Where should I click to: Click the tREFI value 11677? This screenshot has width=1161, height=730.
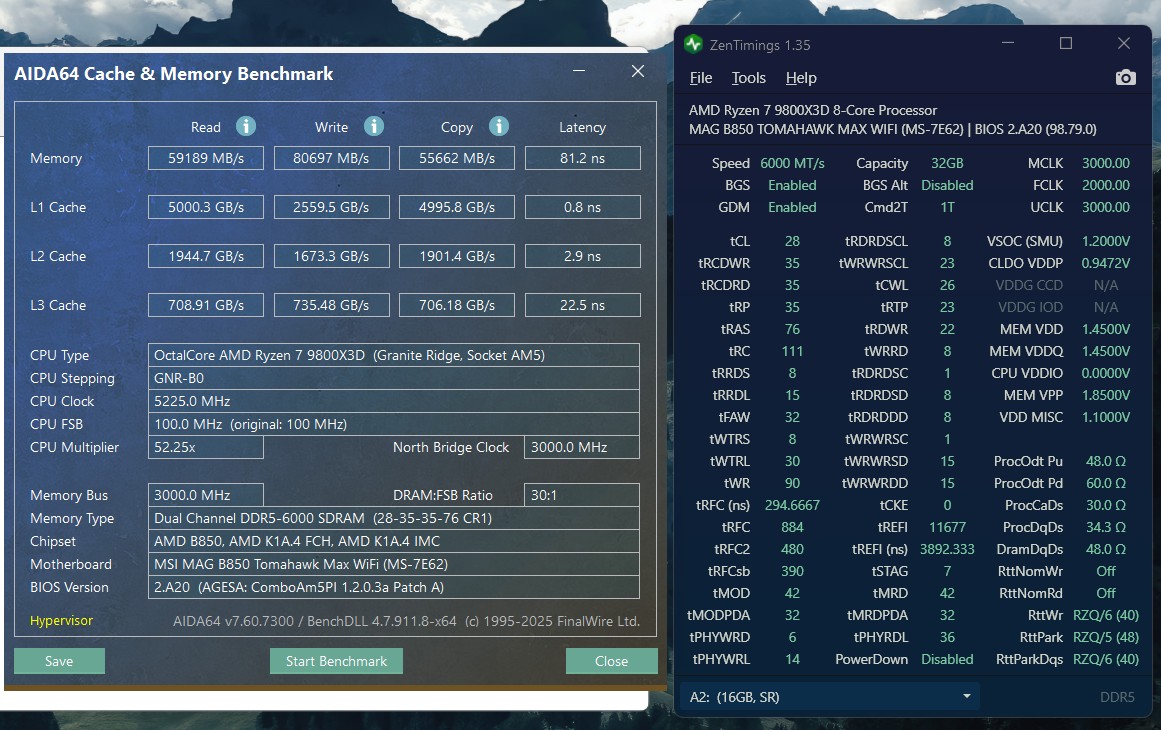947,527
